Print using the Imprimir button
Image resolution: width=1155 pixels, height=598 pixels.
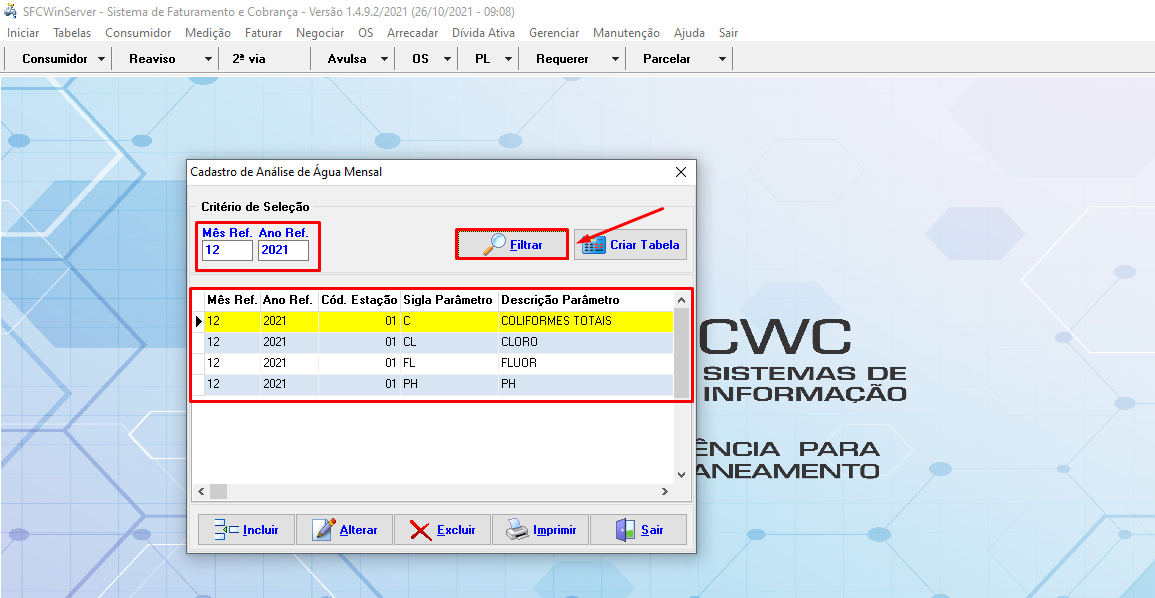pyautogui.click(x=540, y=530)
